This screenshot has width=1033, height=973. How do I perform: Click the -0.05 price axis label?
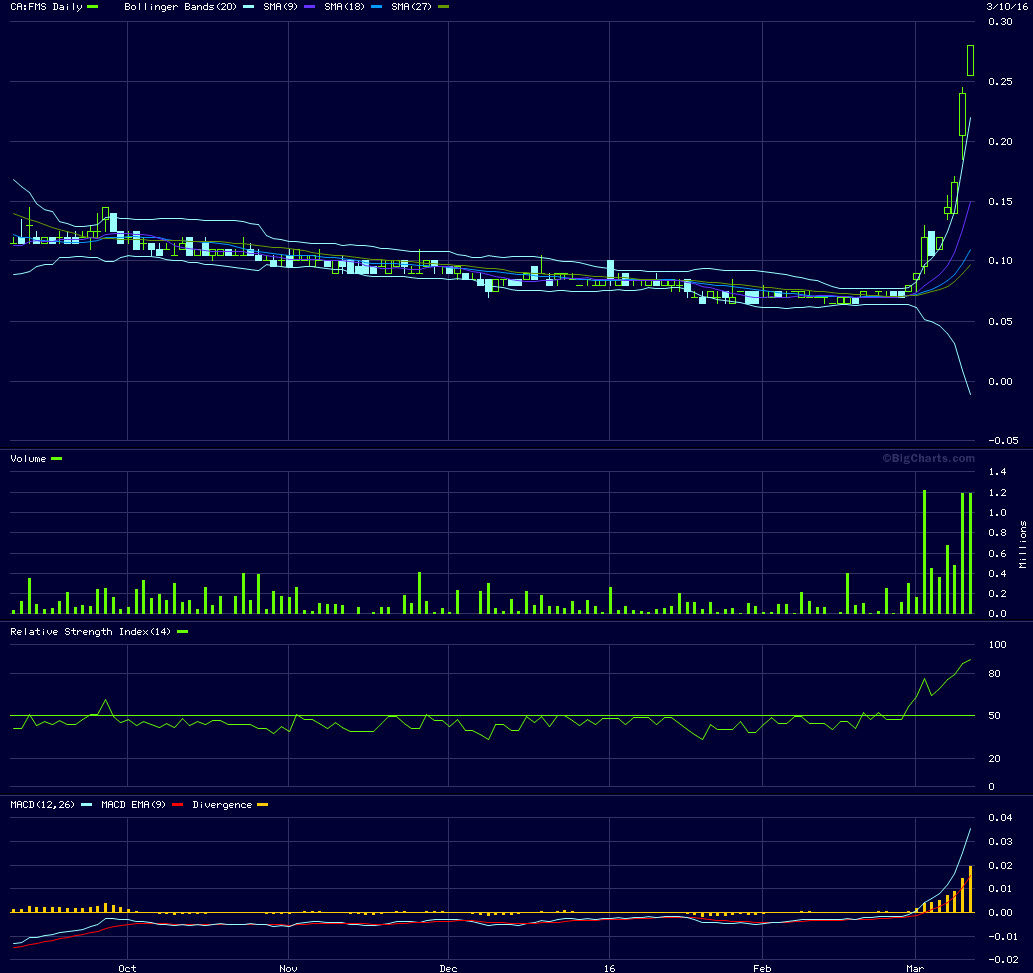tap(1003, 441)
